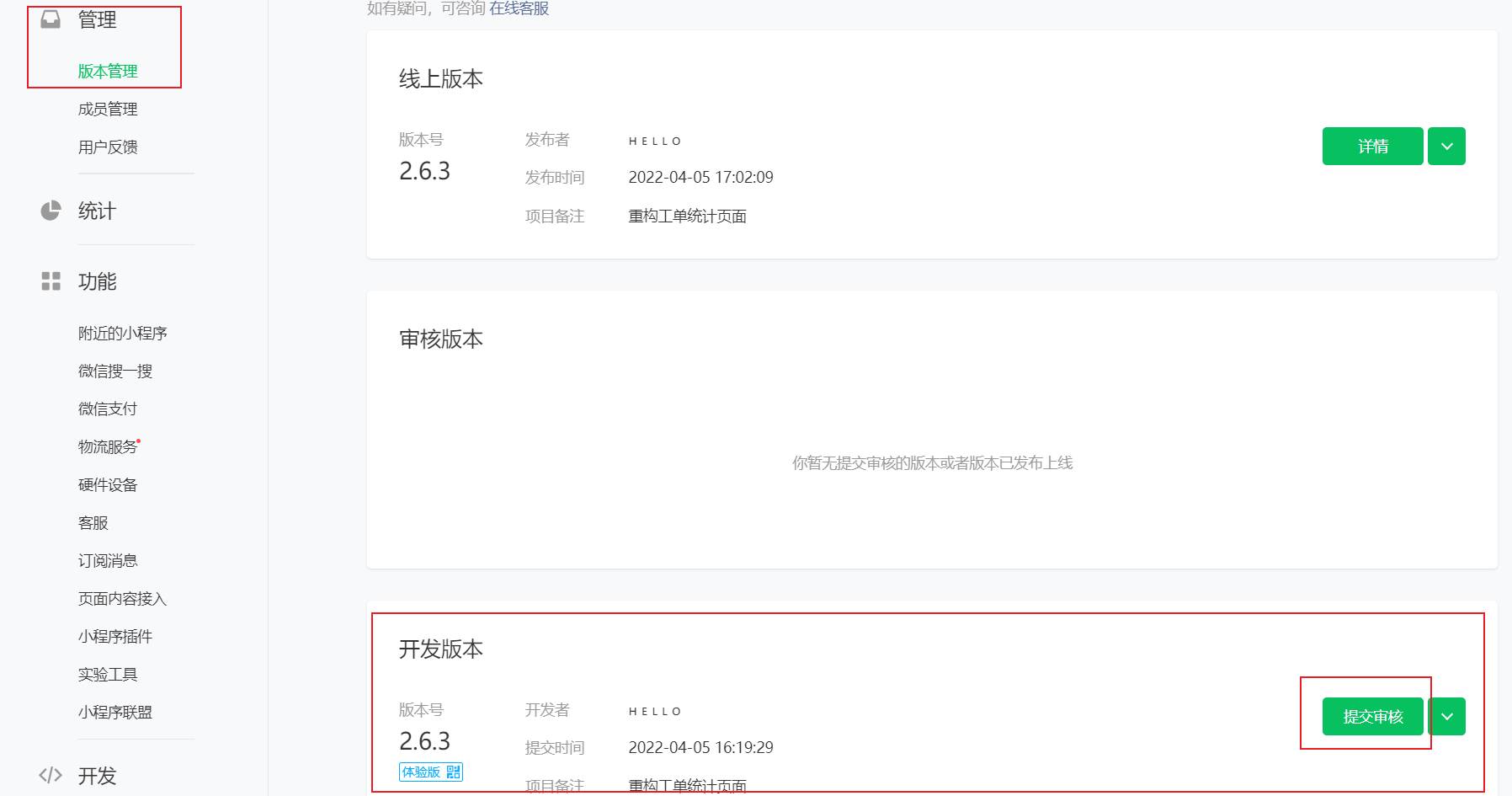Viewport: 1512px width, 796px height.
Task: Click 提交审核 to submit for review
Action: point(1371,717)
